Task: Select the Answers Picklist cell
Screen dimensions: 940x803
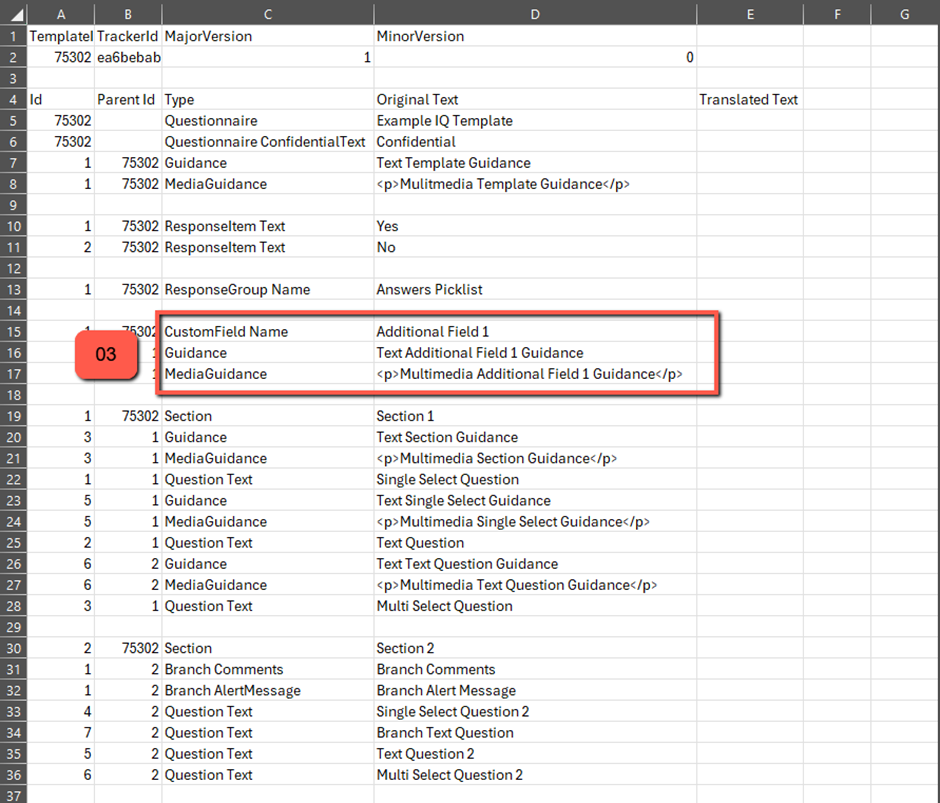Action: pos(534,290)
